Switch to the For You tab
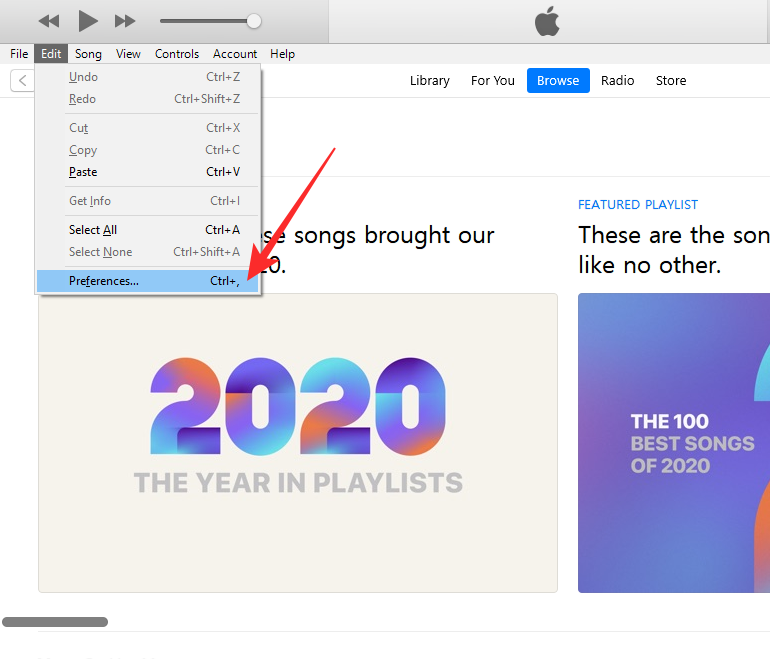The height and width of the screenshot is (659, 770). pyautogui.click(x=493, y=81)
